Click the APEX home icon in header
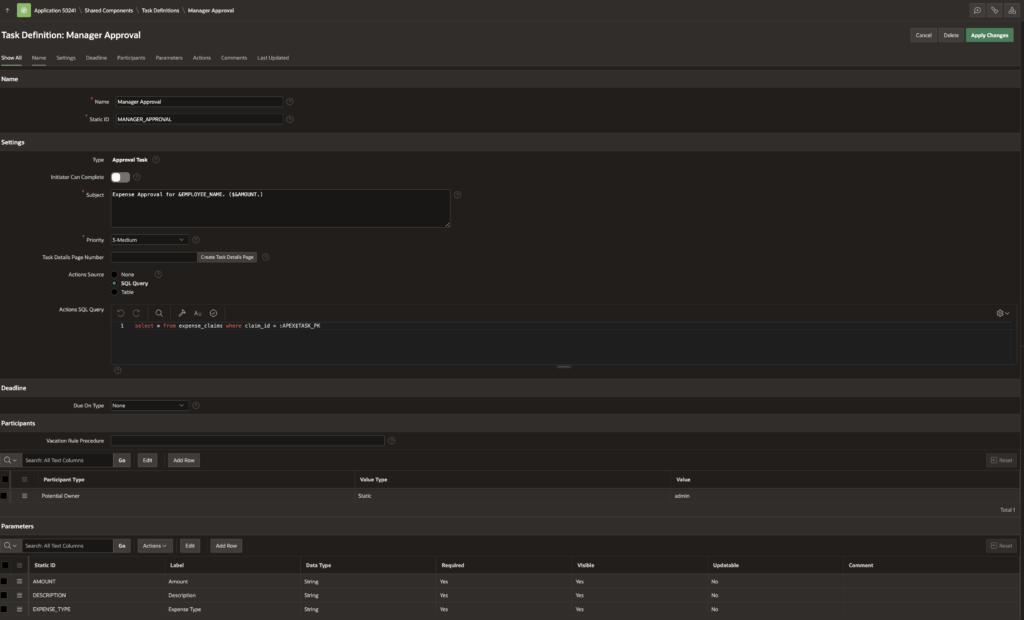Screen dimensions: 1024x620 (23, 10)
